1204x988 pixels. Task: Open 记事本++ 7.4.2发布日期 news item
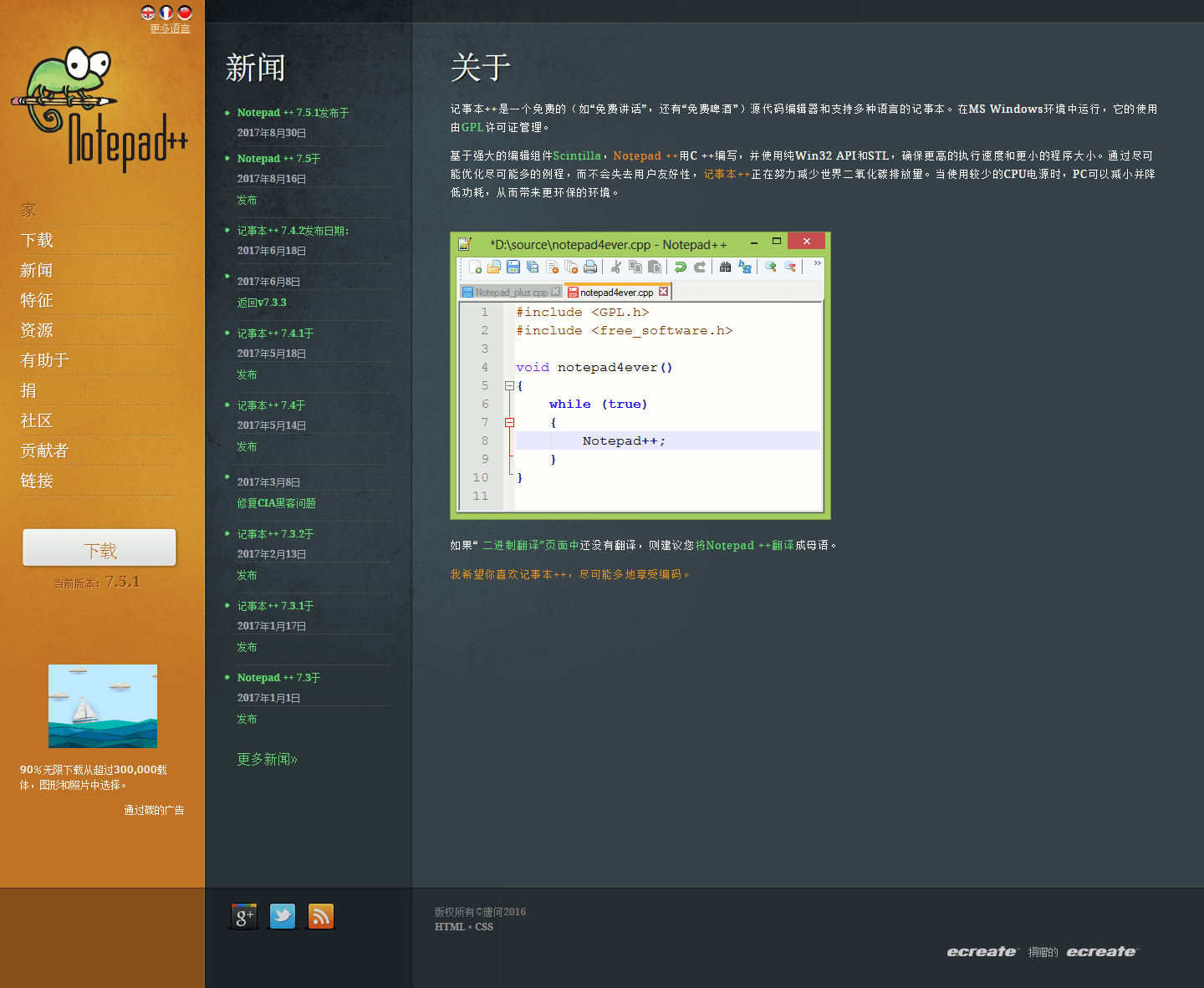(x=293, y=231)
